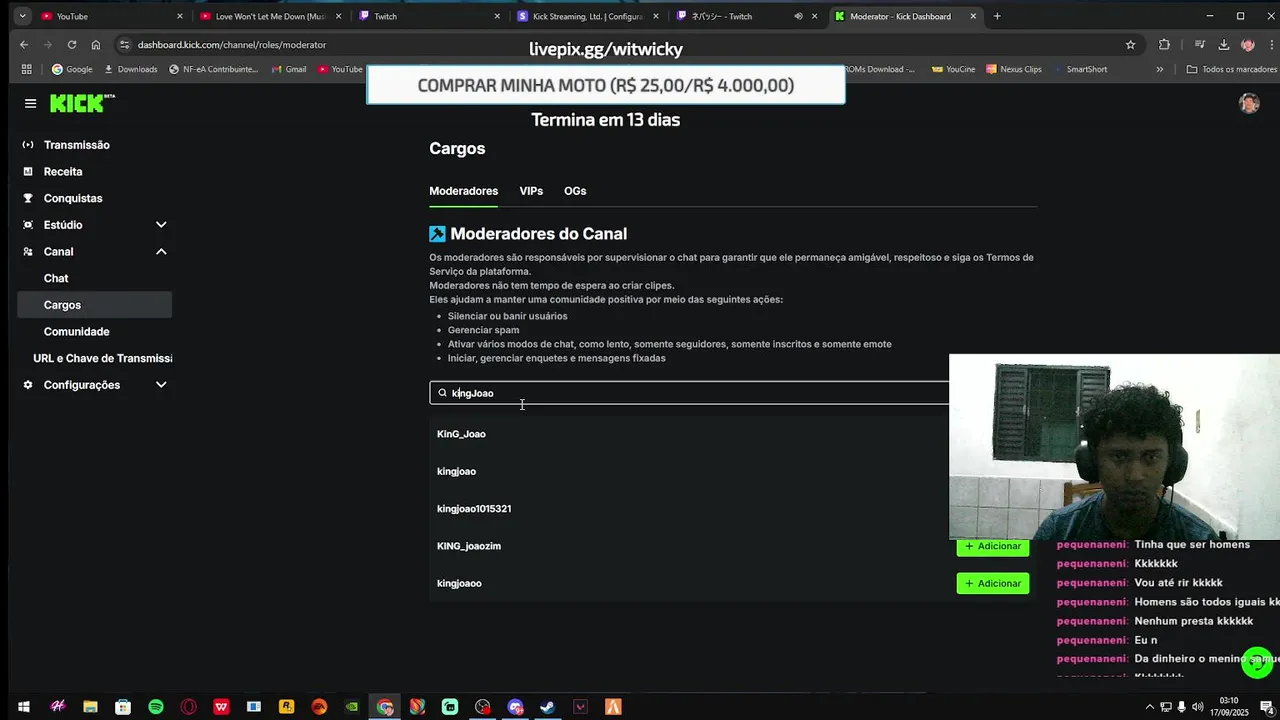Open the Todos os marcadores folder
Viewport: 1280px width, 720px height.
pos(1231,69)
